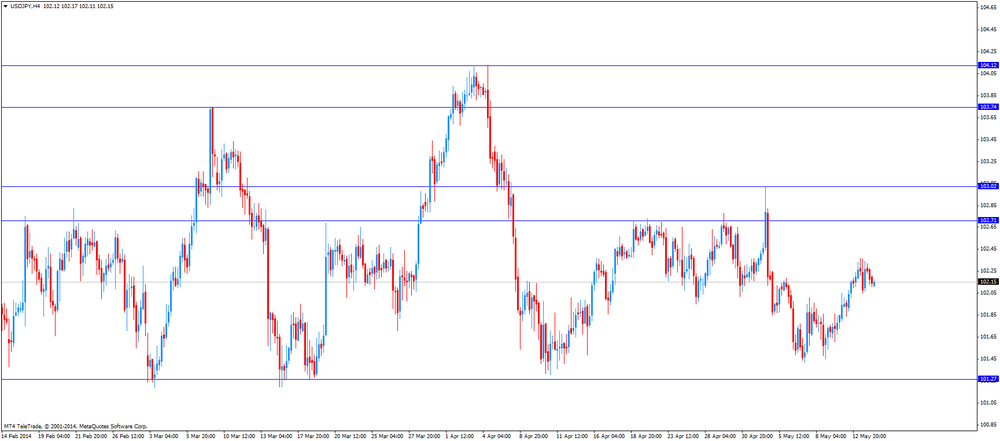Click the 18 Apr 20:00 time label
This screenshot has width=1000, height=441.
pyautogui.click(x=646, y=437)
